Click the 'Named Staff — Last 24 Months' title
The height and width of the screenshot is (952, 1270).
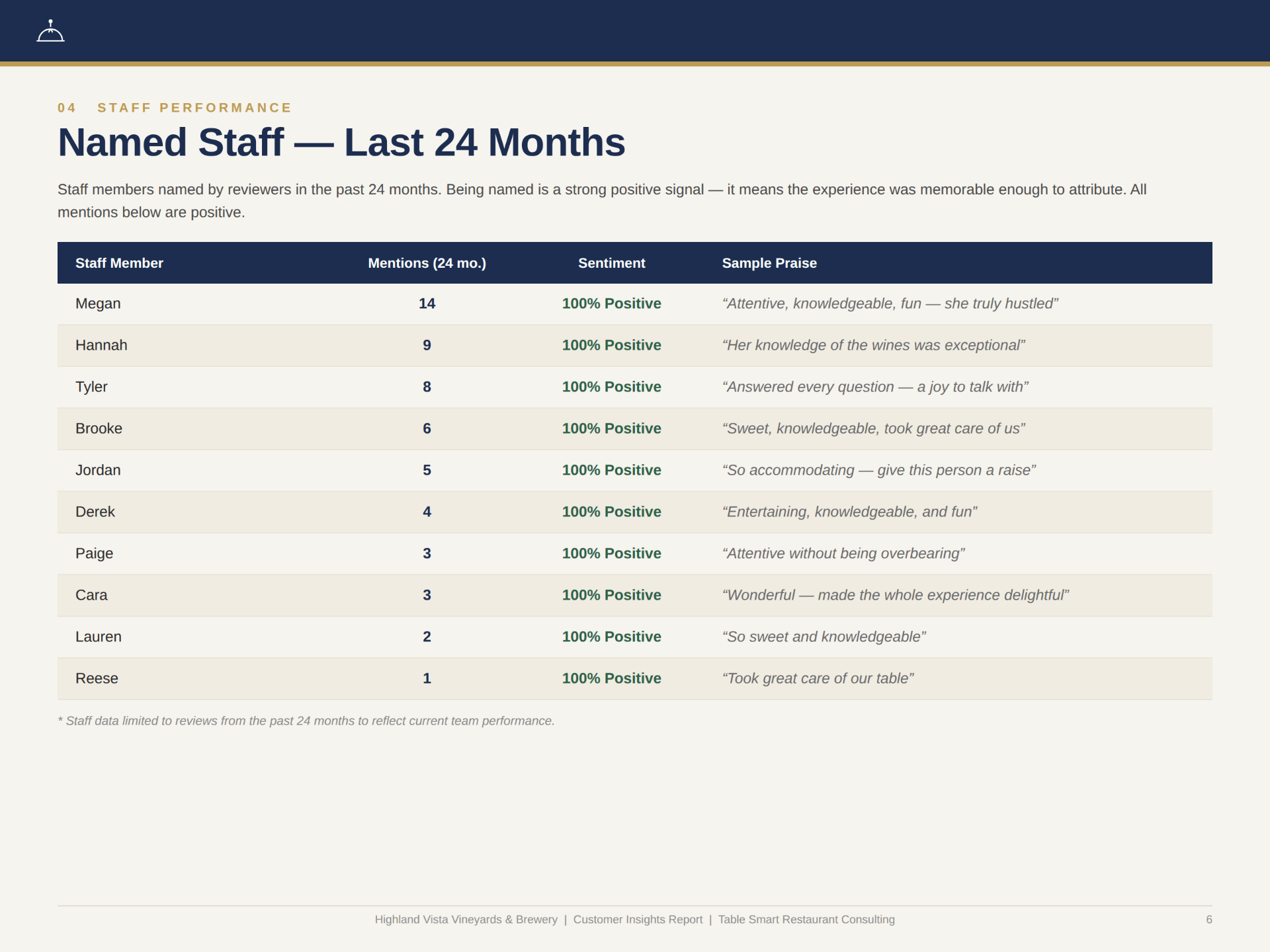point(341,142)
